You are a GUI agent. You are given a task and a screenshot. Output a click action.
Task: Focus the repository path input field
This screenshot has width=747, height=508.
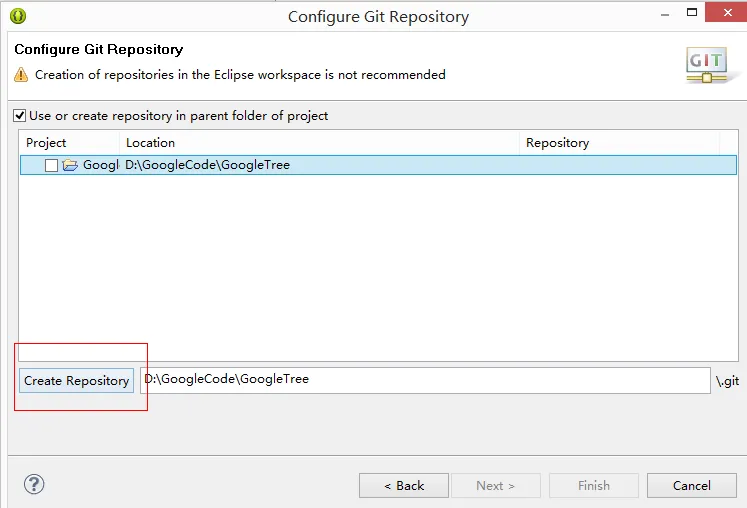point(425,380)
